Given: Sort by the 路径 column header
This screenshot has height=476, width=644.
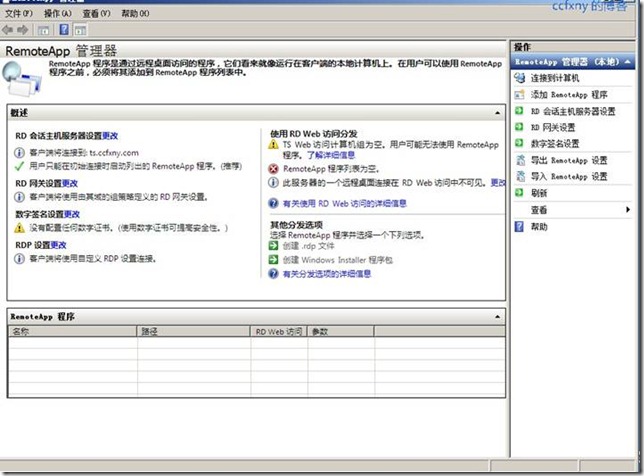Looking at the screenshot, I should [194, 331].
